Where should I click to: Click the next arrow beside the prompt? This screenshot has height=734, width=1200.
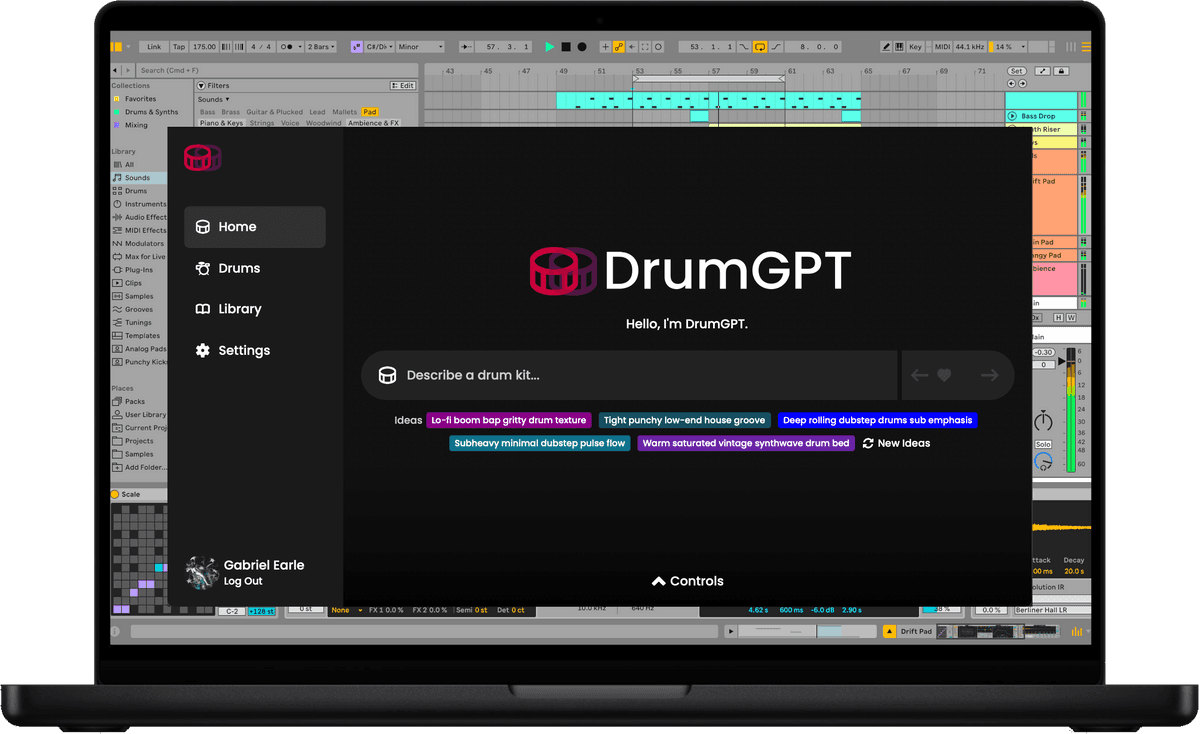tap(990, 375)
